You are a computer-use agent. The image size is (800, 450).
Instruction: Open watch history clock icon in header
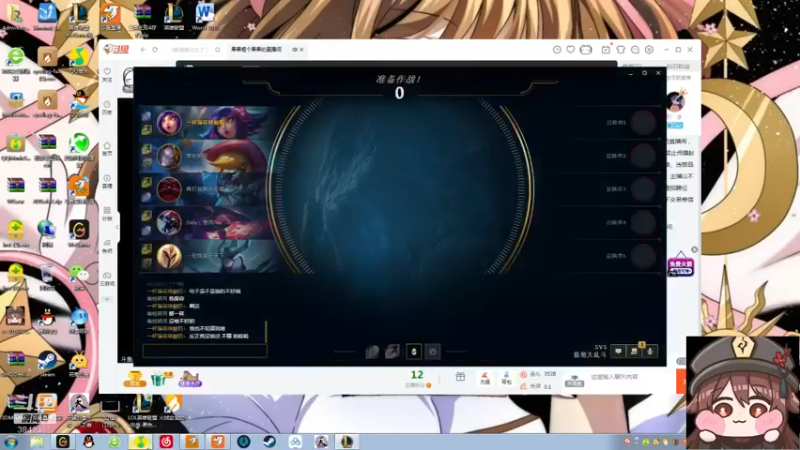557,49
